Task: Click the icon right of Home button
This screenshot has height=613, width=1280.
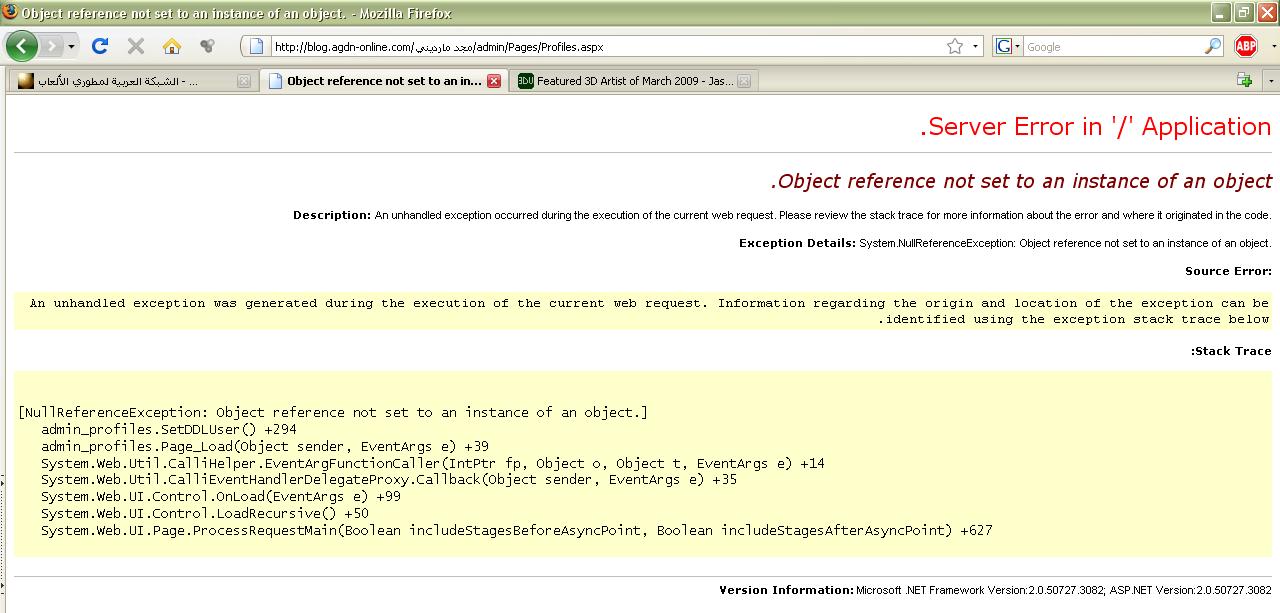Action: [207, 46]
